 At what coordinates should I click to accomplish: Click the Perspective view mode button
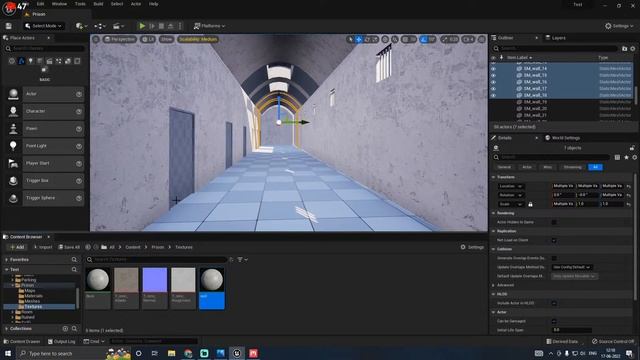pyautogui.click(x=119, y=39)
